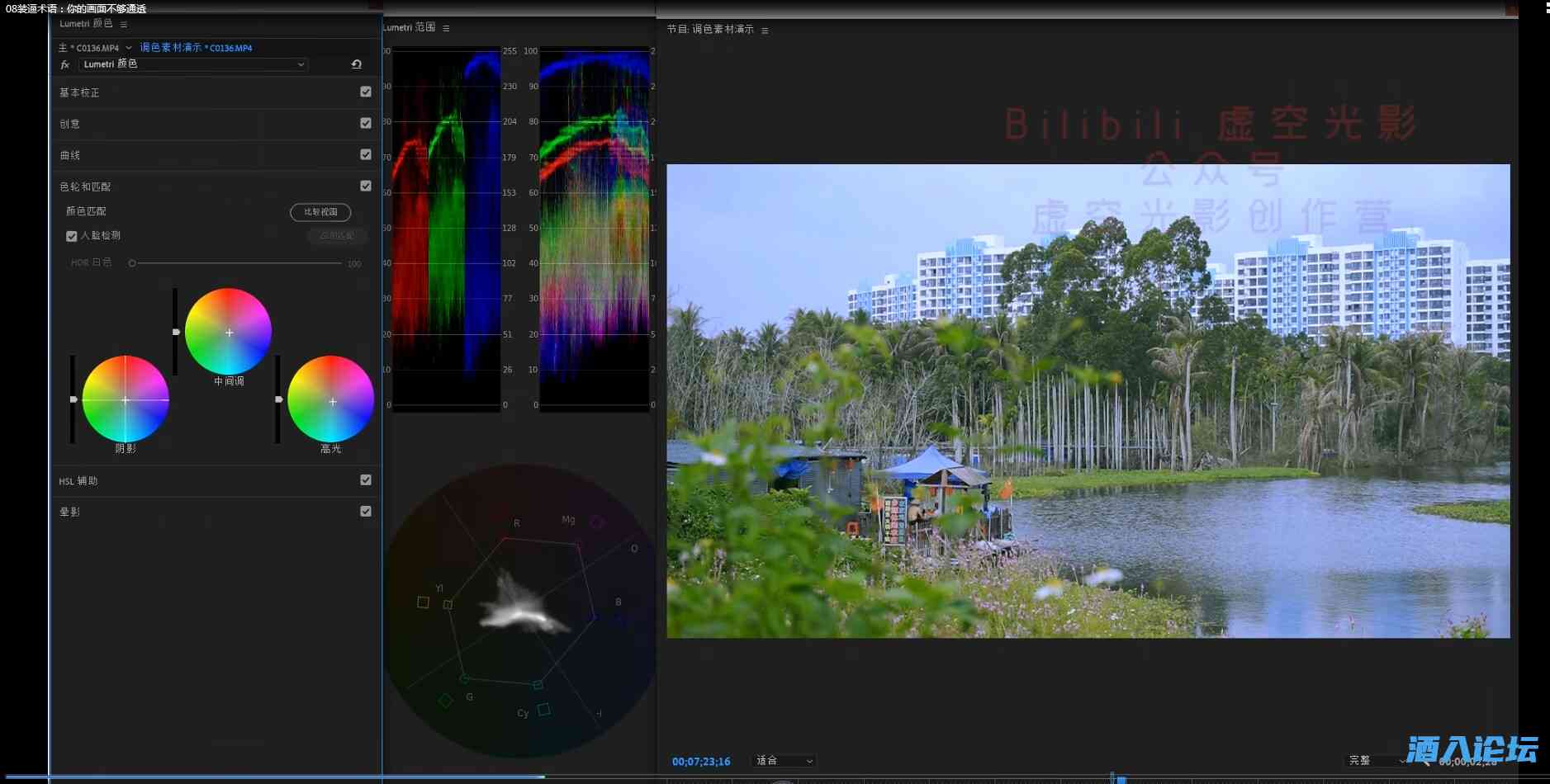
Task: Click the 阴影 shadows color wheel center
Action: coord(126,399)
